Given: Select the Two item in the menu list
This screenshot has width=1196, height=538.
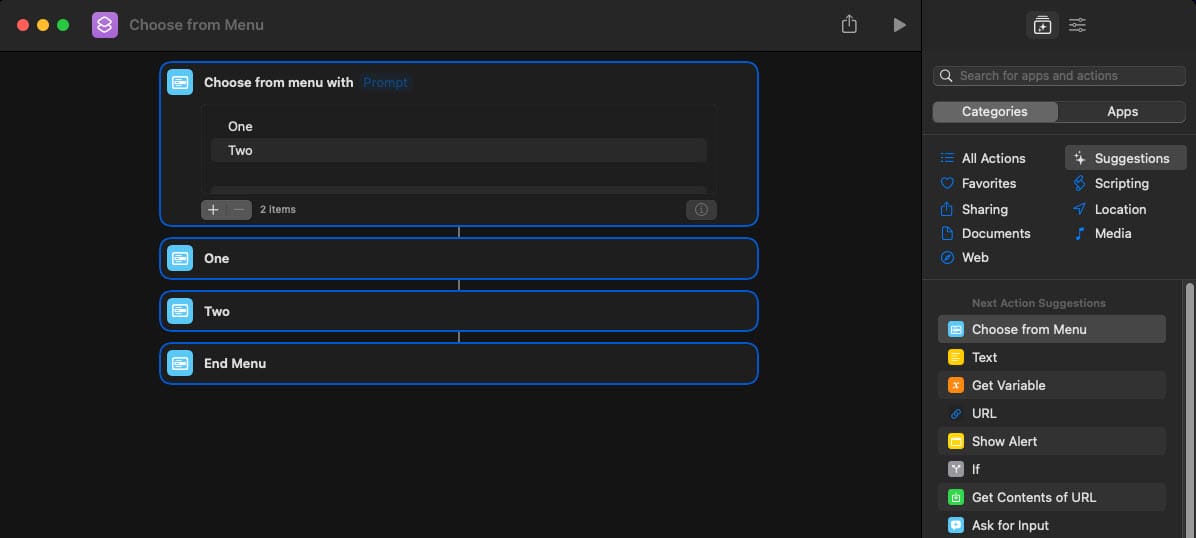Looking at the screenshot, I should pos(458,150).
